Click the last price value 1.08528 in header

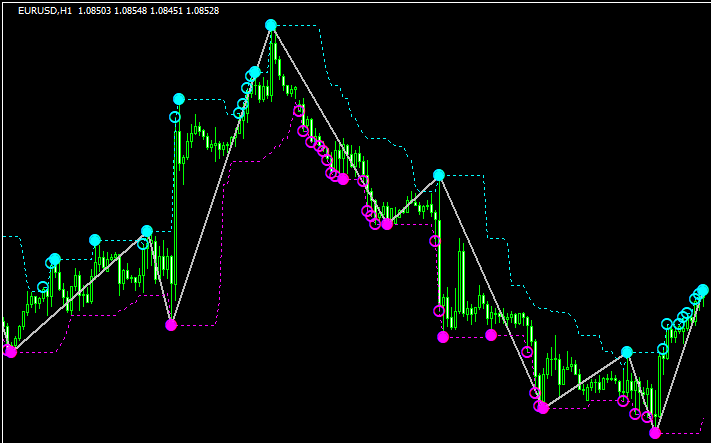tap(199, 10)
